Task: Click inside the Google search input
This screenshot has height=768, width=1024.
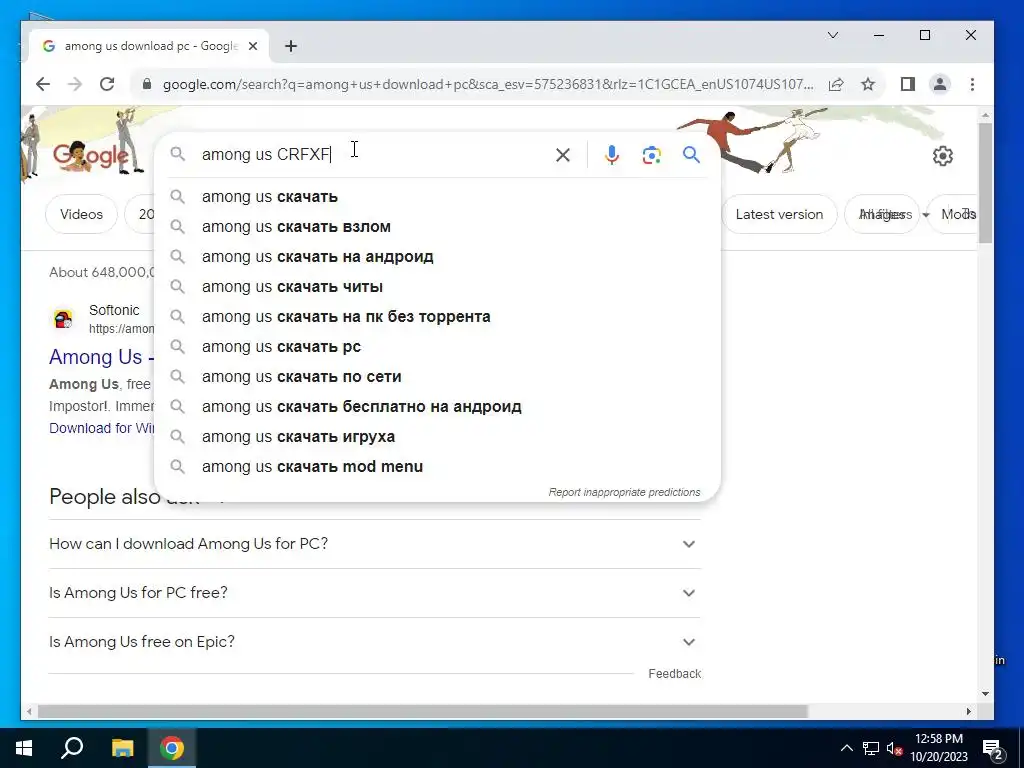Action: pyautogui.click(x=372, y=155)
